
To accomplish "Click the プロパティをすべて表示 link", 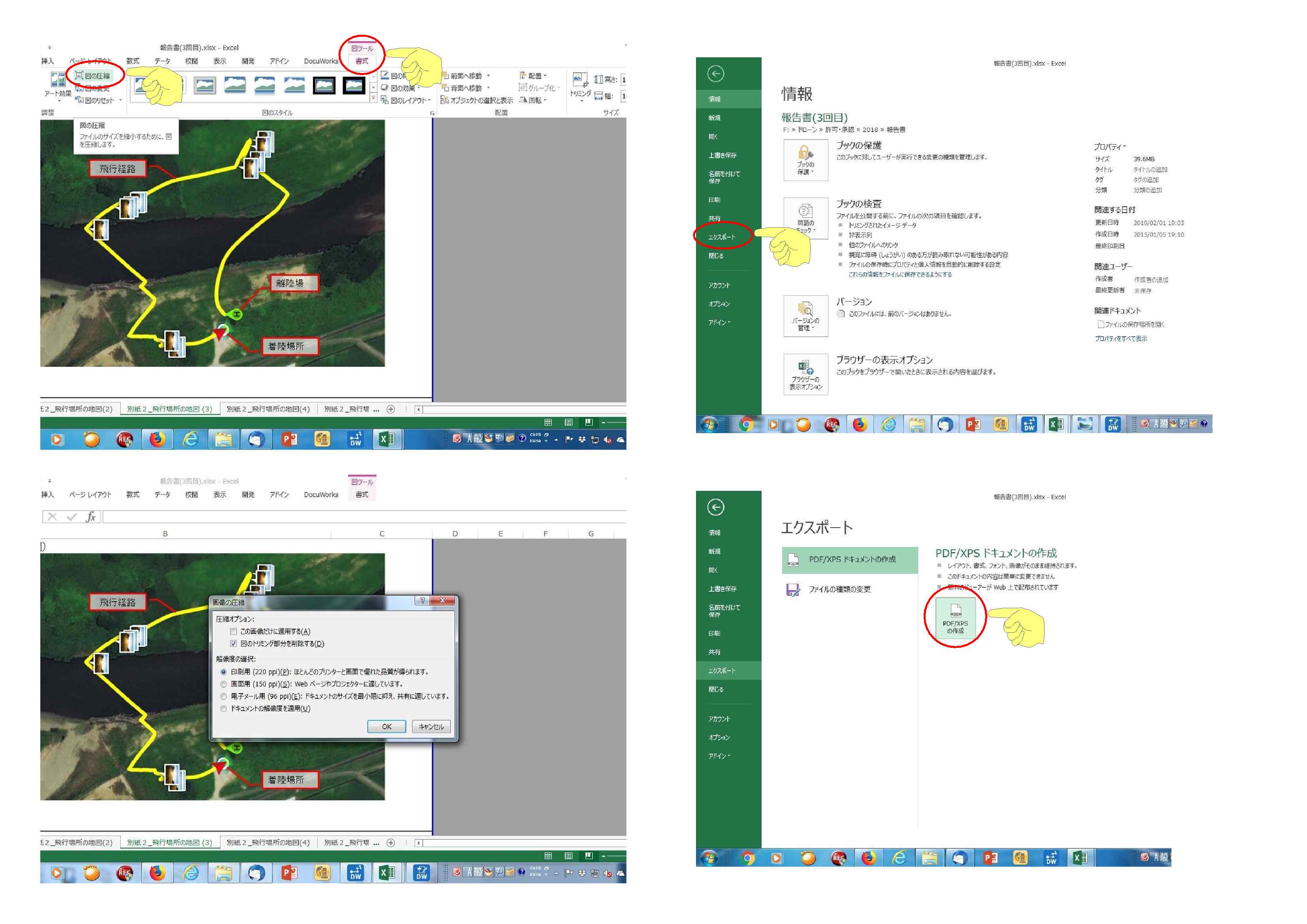I will [1120, 339].
